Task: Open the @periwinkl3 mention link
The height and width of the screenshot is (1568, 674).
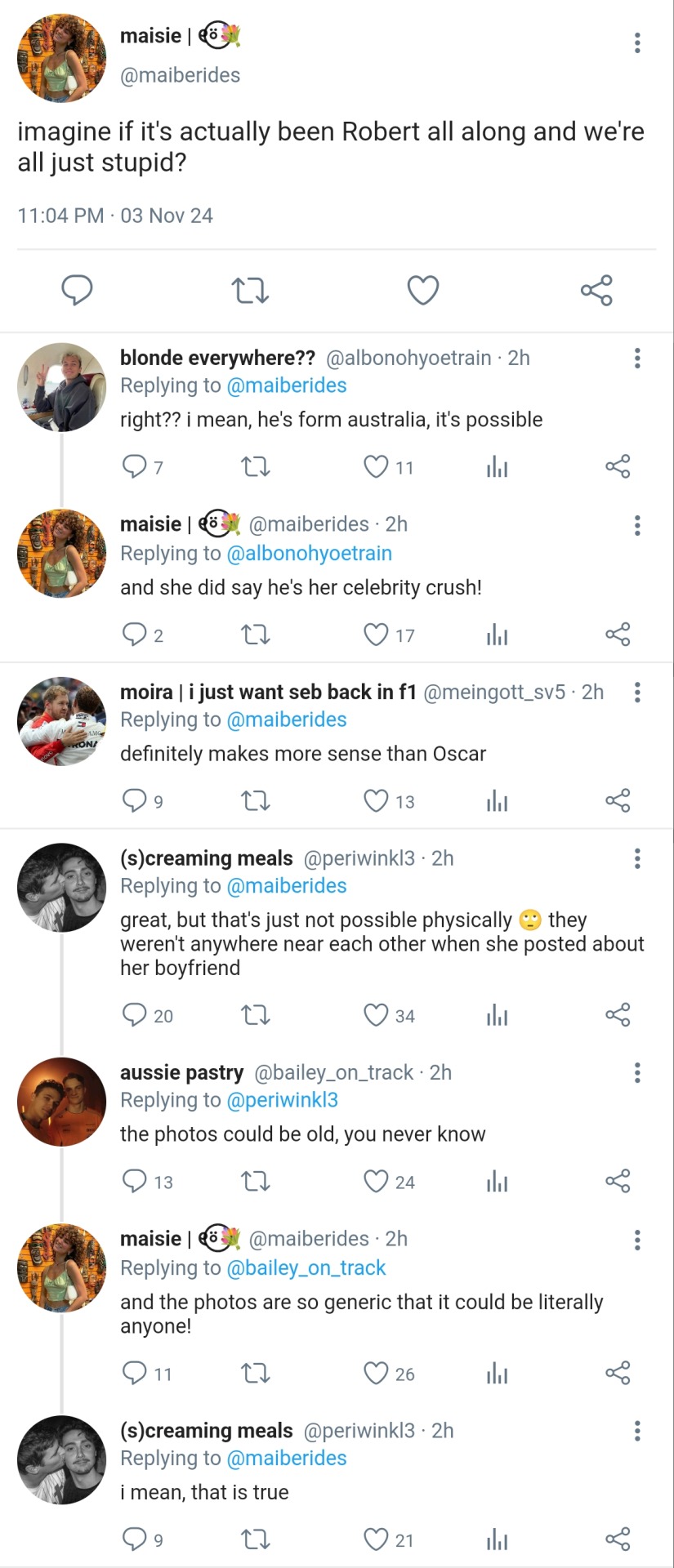Action: coord(282,1100)
